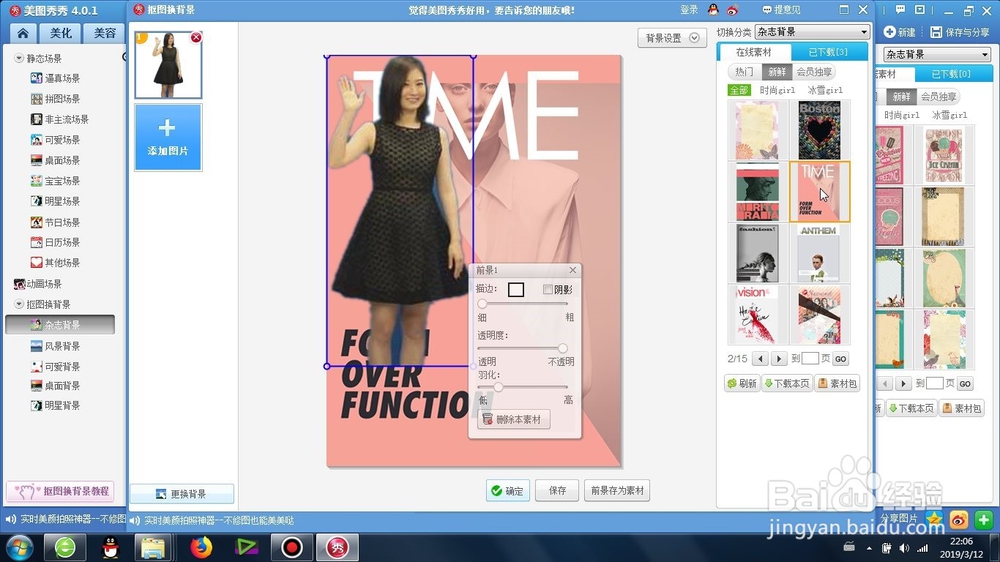This screenshot has width=1000, height=562.
Task: Pick the TIME pink magazine thumbnail
Action: (x=820, y=191)
